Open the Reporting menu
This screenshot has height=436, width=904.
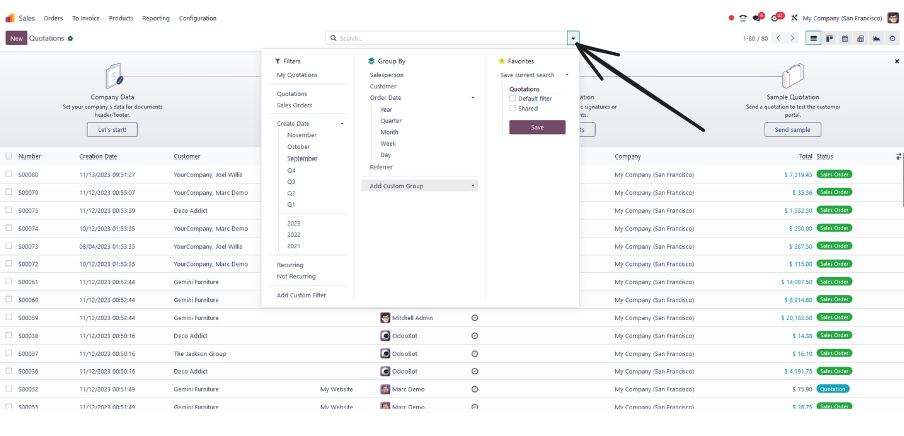click(x=156, y=18)
